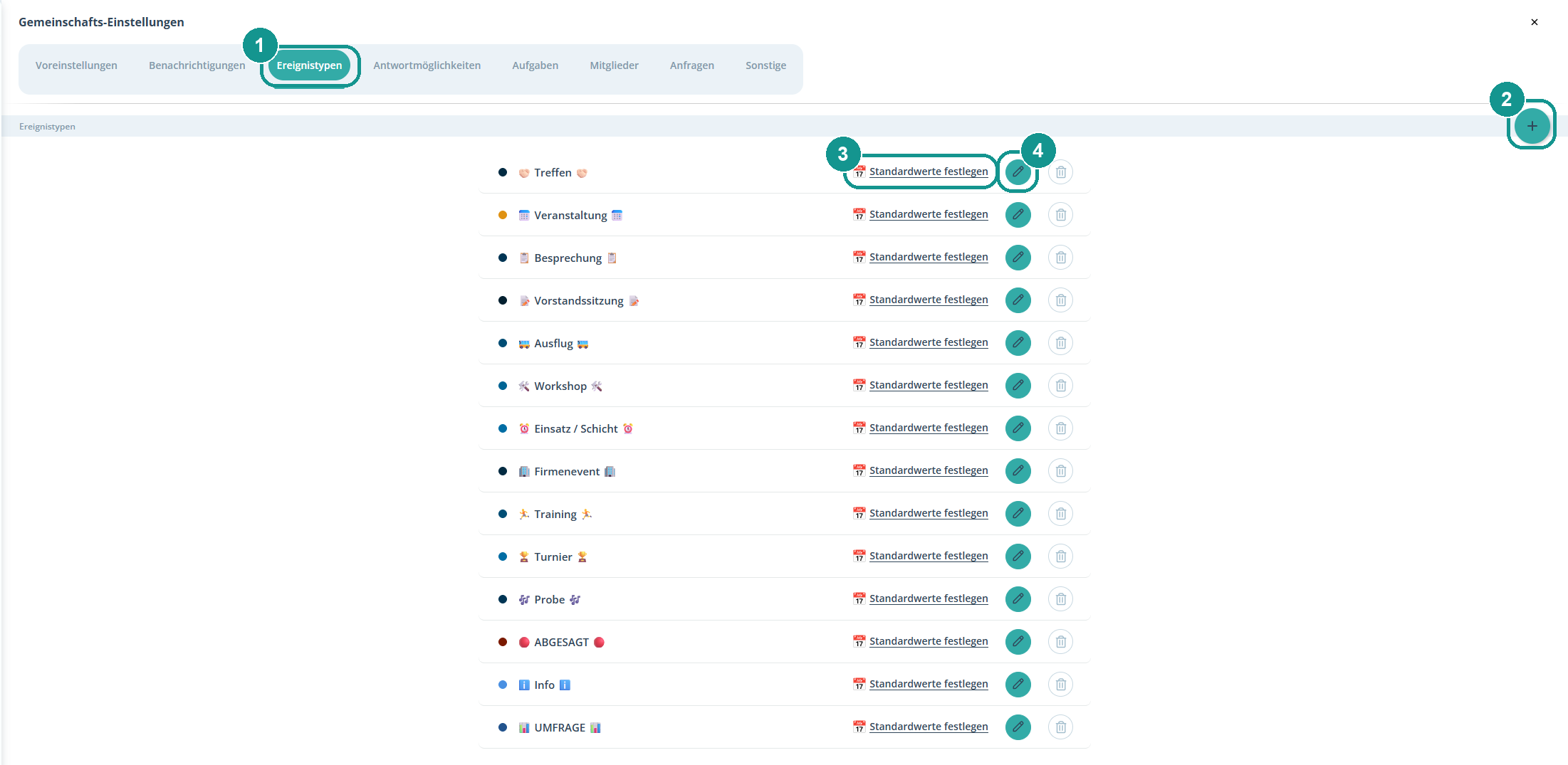Add a new event type with plus button
Image resolution: width=1568 pixels, height=765 pixels.
pyautogui.click(x=1532, y=126)
